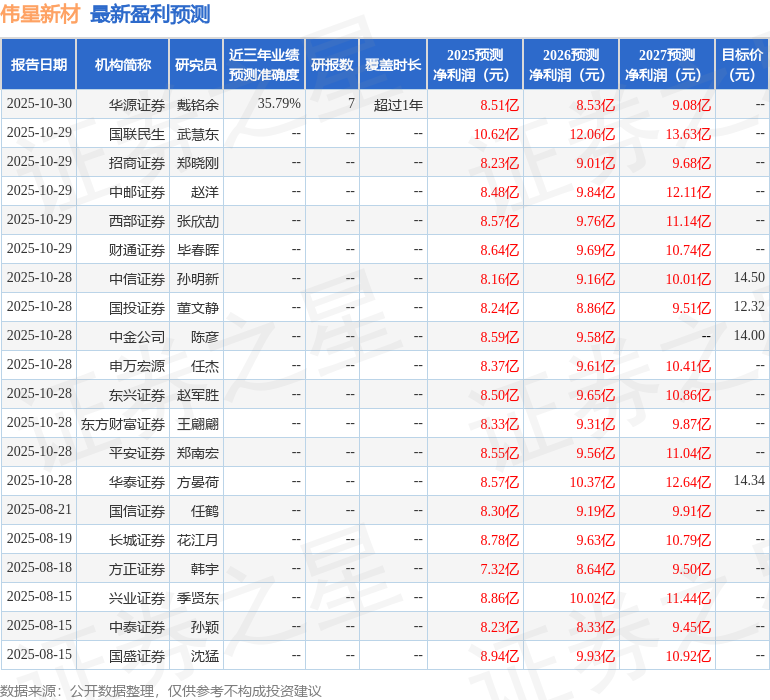Image resolution: width=770 pixels, height=700 pixels.
Task: Click the 近三年业绩预测准确度 column header
Action: tap(264, 65)
